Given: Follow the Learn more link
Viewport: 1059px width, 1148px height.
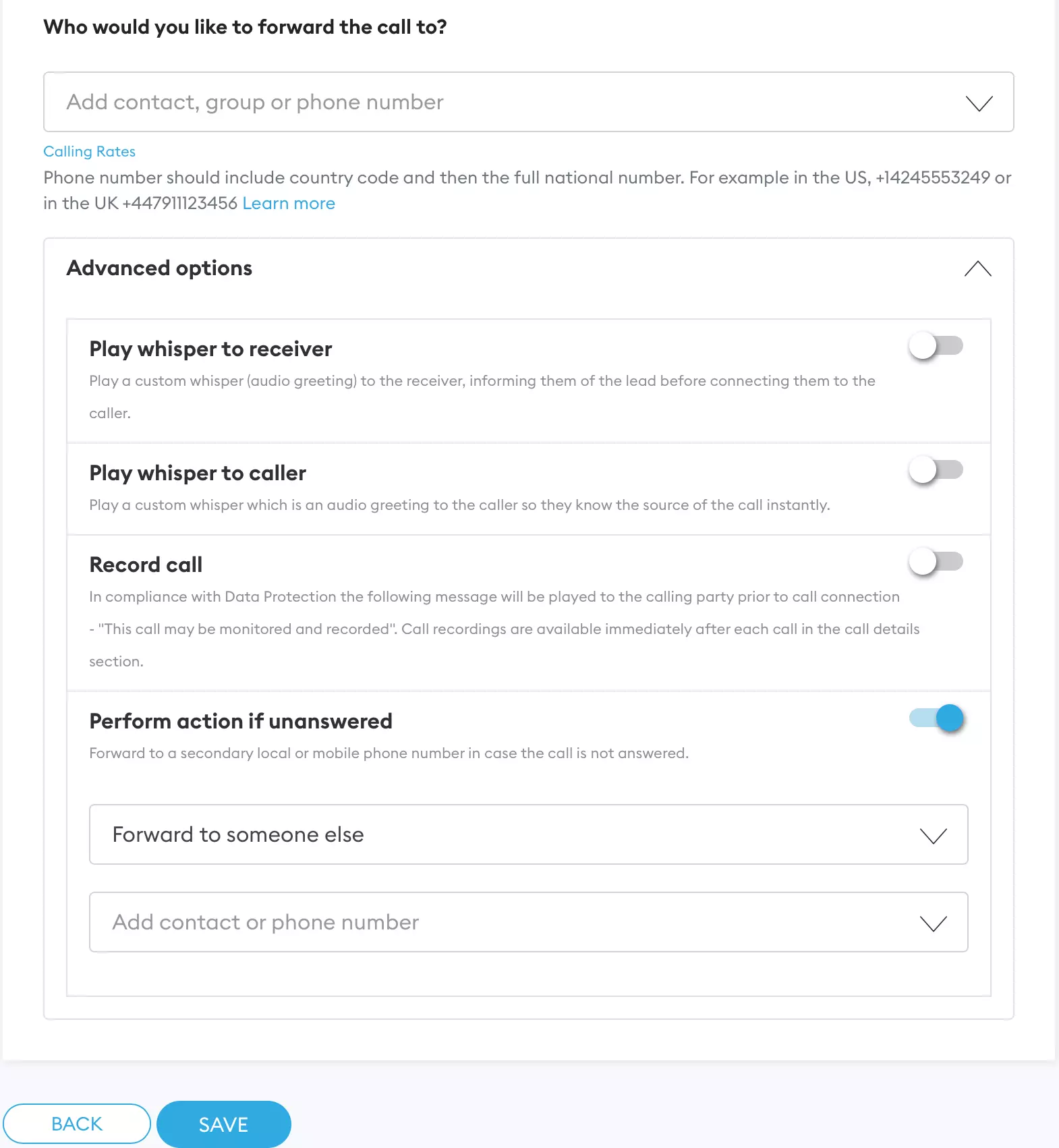Looking at the screenshot, I should [x=289, y=204].
